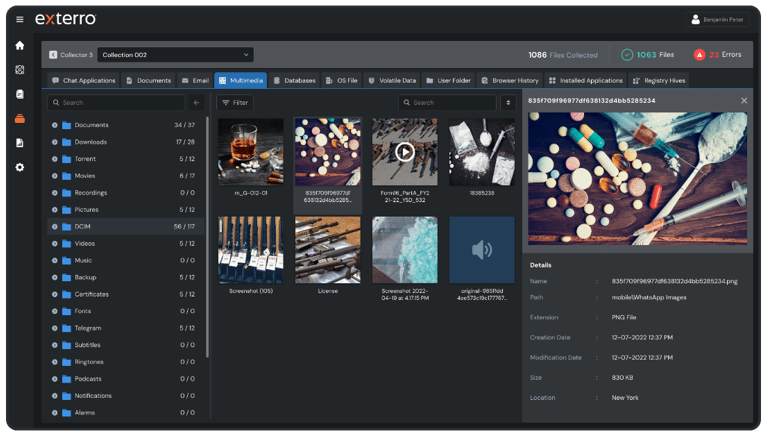Viewport: 768px width, 436px height.
Task: Expand the Documents folder
Action: (x=54, y=125)
